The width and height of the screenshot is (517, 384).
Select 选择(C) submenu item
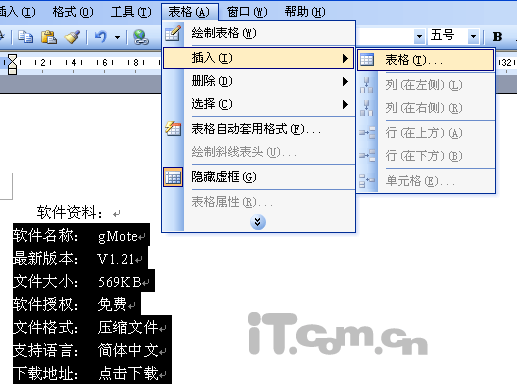coord(258,104)
